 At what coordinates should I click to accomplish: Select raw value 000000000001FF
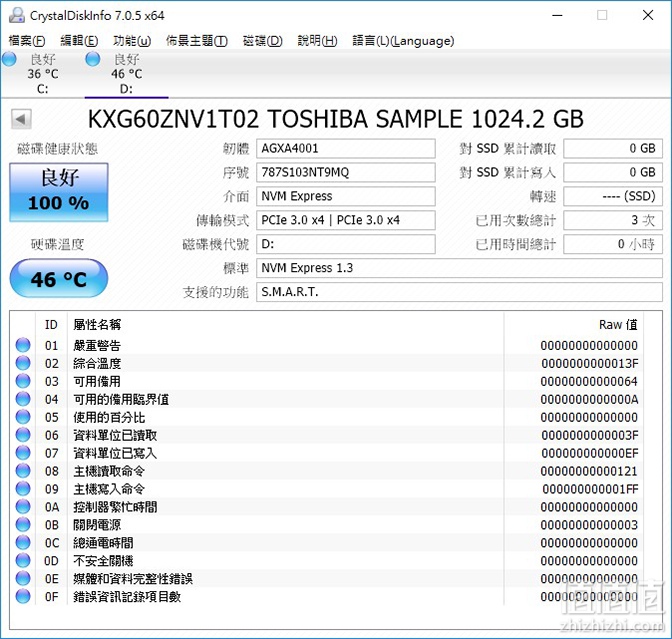click(x=591, y=489)
